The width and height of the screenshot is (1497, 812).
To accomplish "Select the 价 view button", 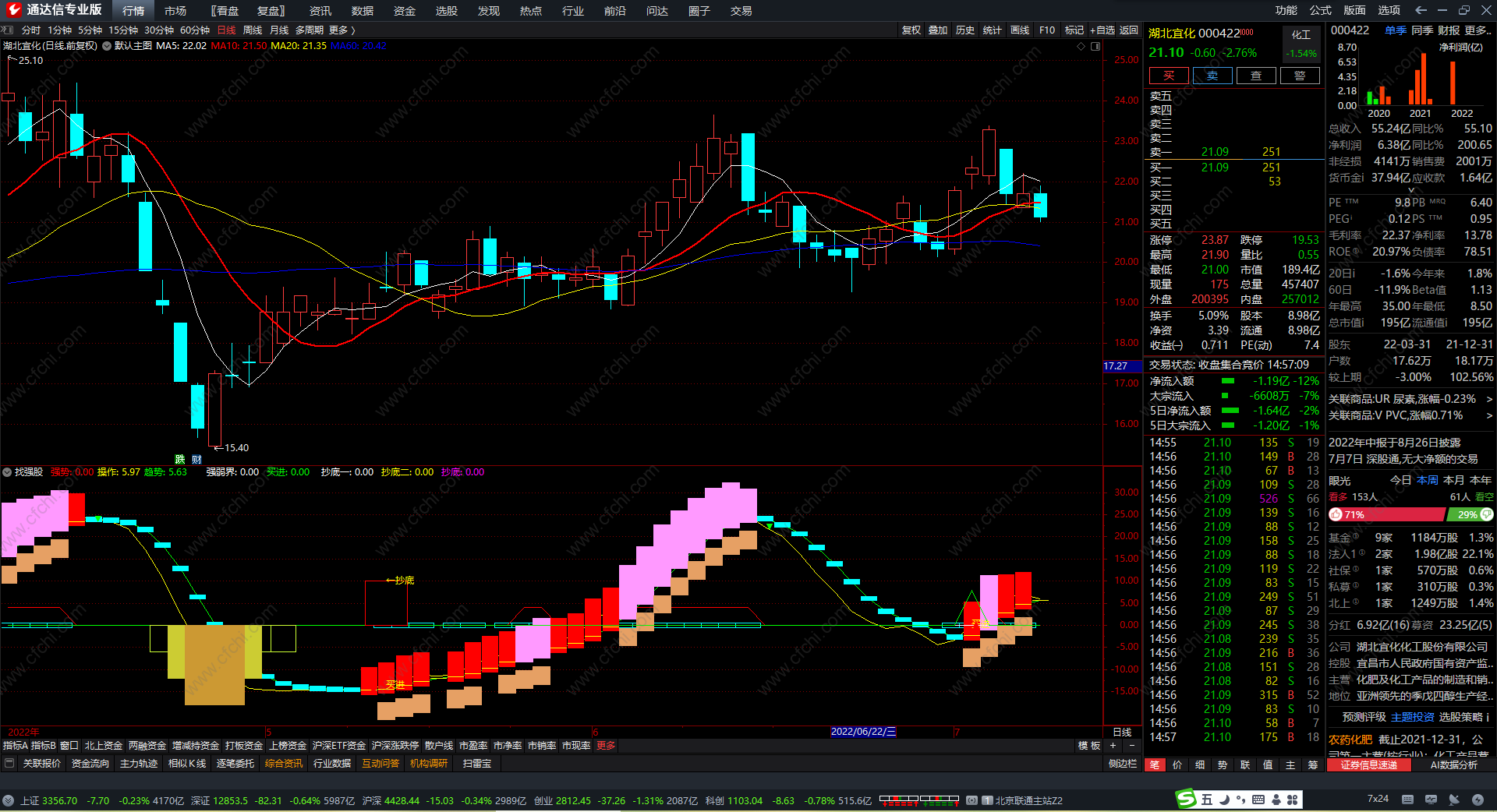I will (x=1177, y=764).
